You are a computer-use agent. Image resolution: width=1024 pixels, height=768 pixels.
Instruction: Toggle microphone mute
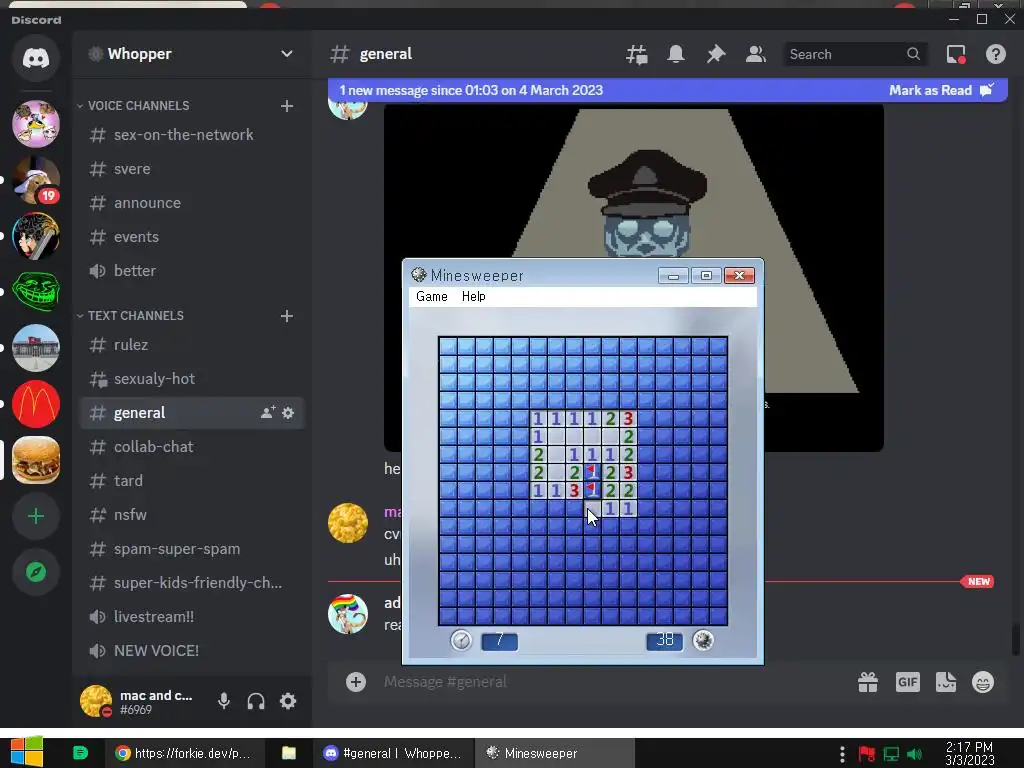[x=224, y=701]
